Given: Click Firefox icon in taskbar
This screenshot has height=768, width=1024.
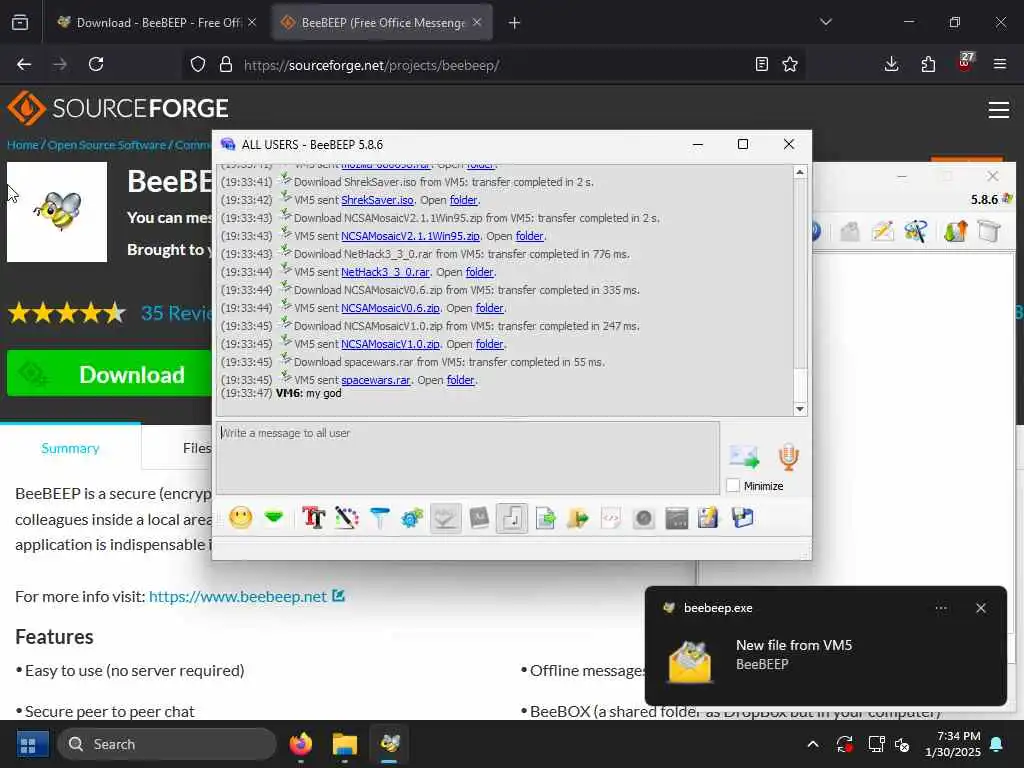Looking at the screenshot, I should pyautogui.click(x=301, y=744).
